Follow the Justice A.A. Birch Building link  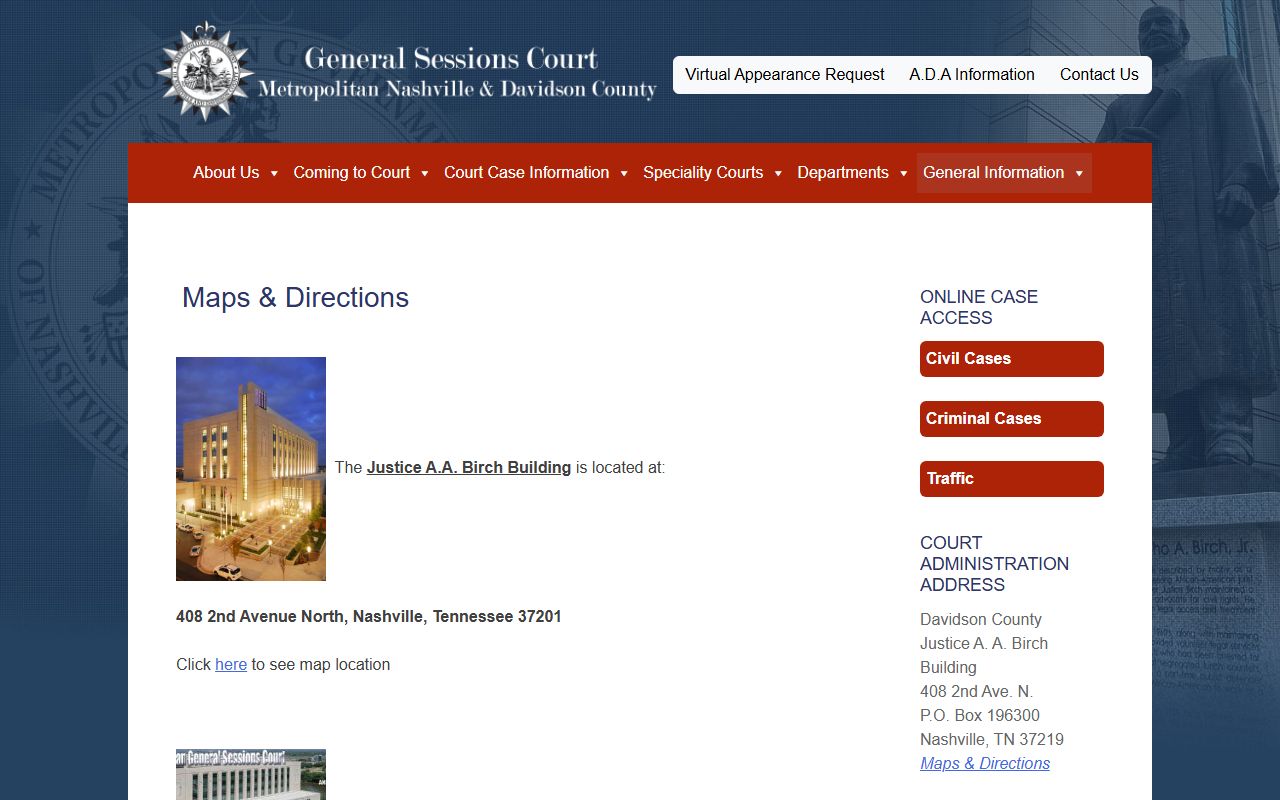click(469, 468)
